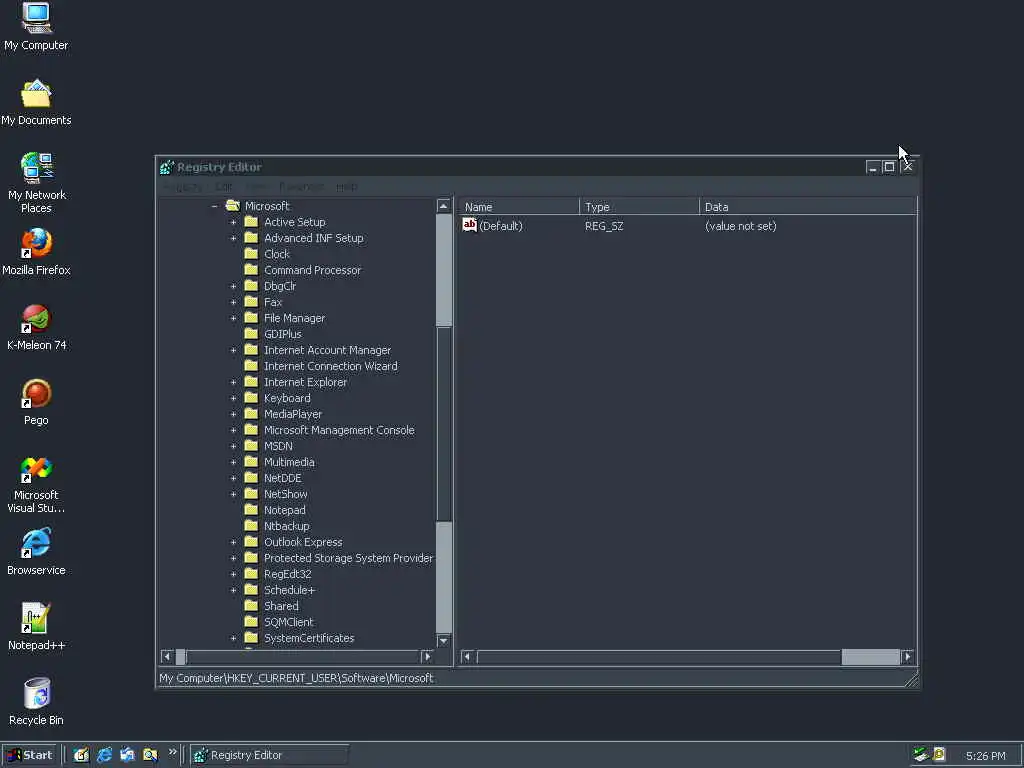Click the Registry Editor taskbar button
Screen dimensions: 1024x768
pos(269,755)
